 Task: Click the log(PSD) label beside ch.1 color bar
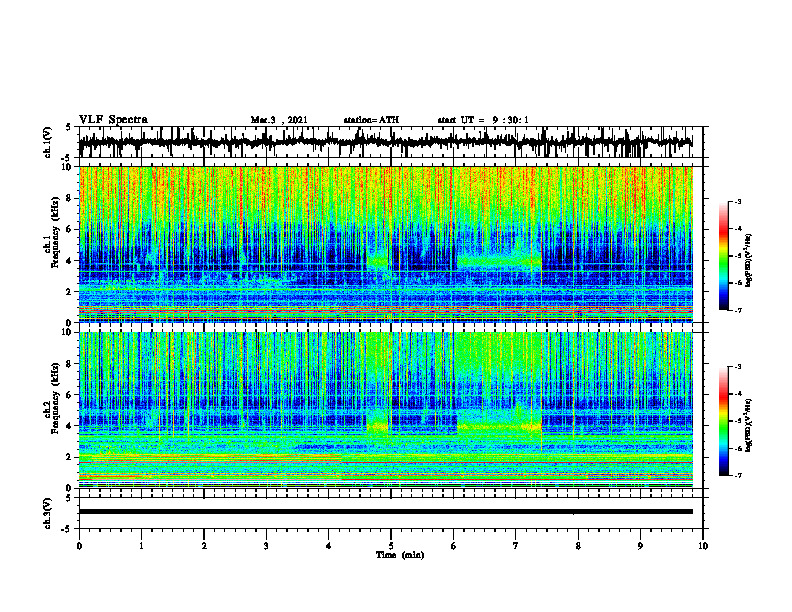click(749, 261)
